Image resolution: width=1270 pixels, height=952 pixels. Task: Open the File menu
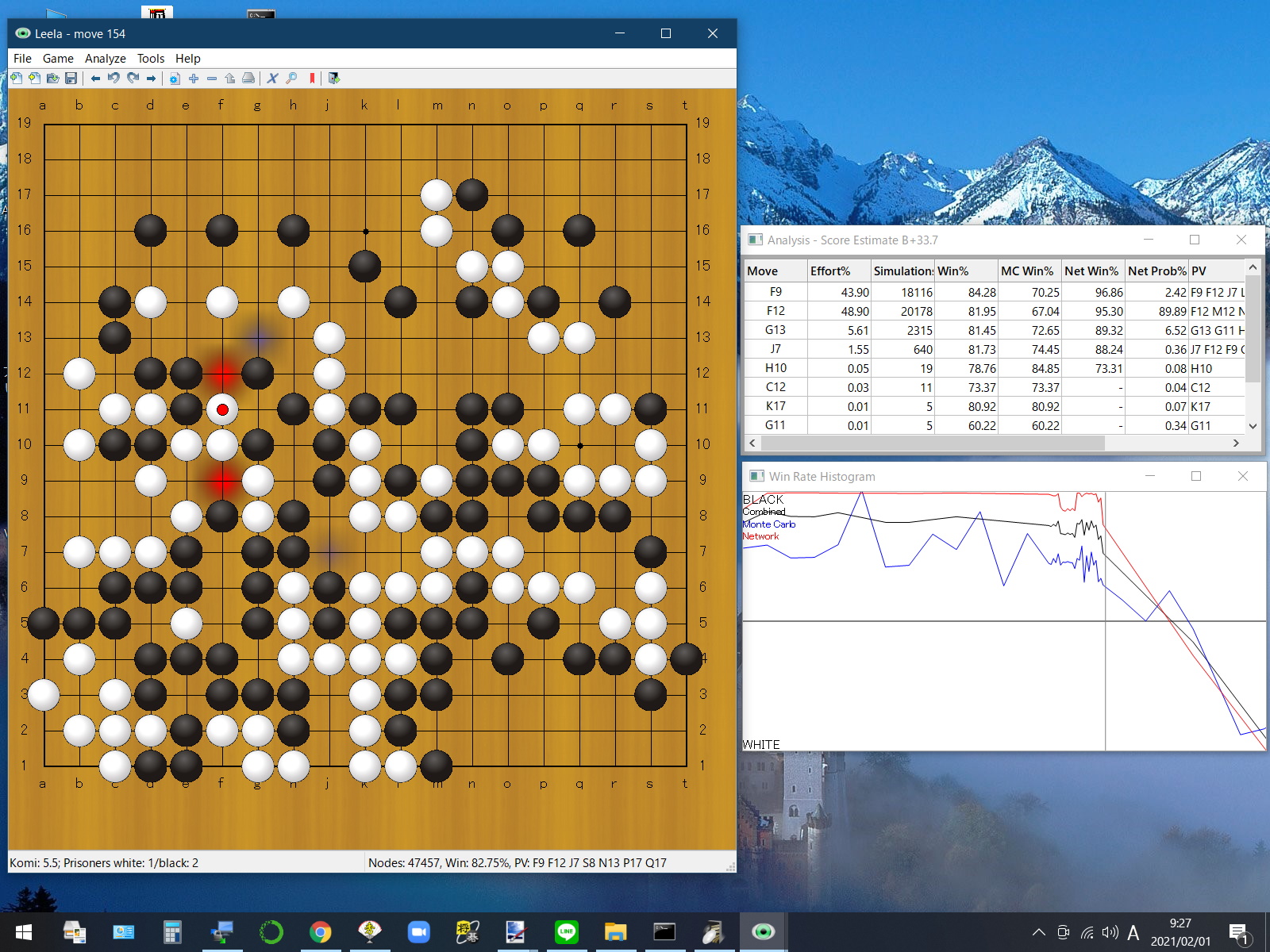click(22, 59)
